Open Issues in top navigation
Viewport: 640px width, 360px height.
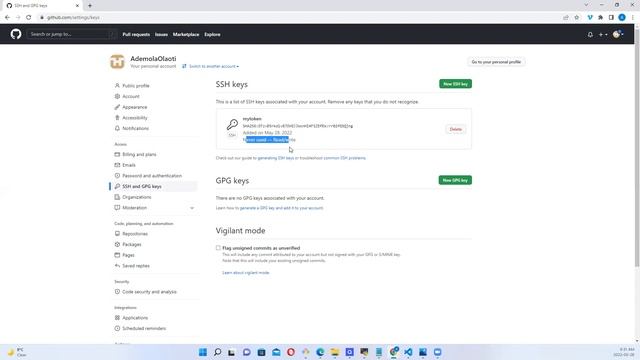coord(161,34)
